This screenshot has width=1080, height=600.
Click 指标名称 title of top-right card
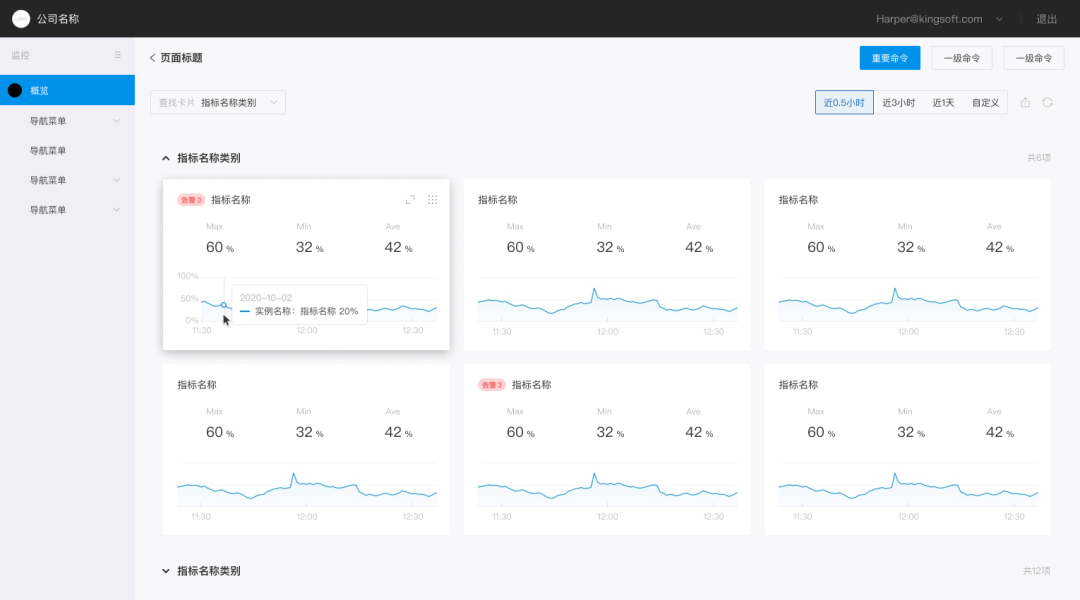click(x=798, y=200)
